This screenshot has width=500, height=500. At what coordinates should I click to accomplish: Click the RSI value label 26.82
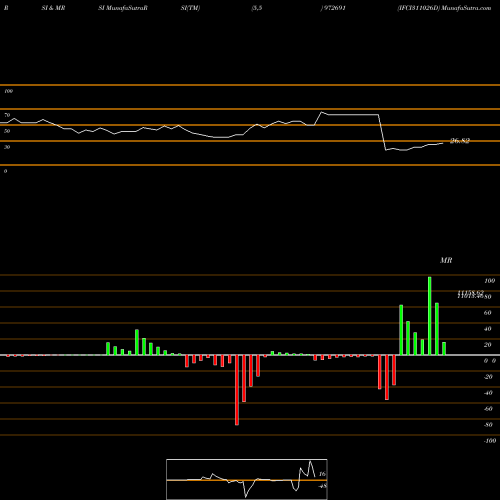click(x=460, y=141)
